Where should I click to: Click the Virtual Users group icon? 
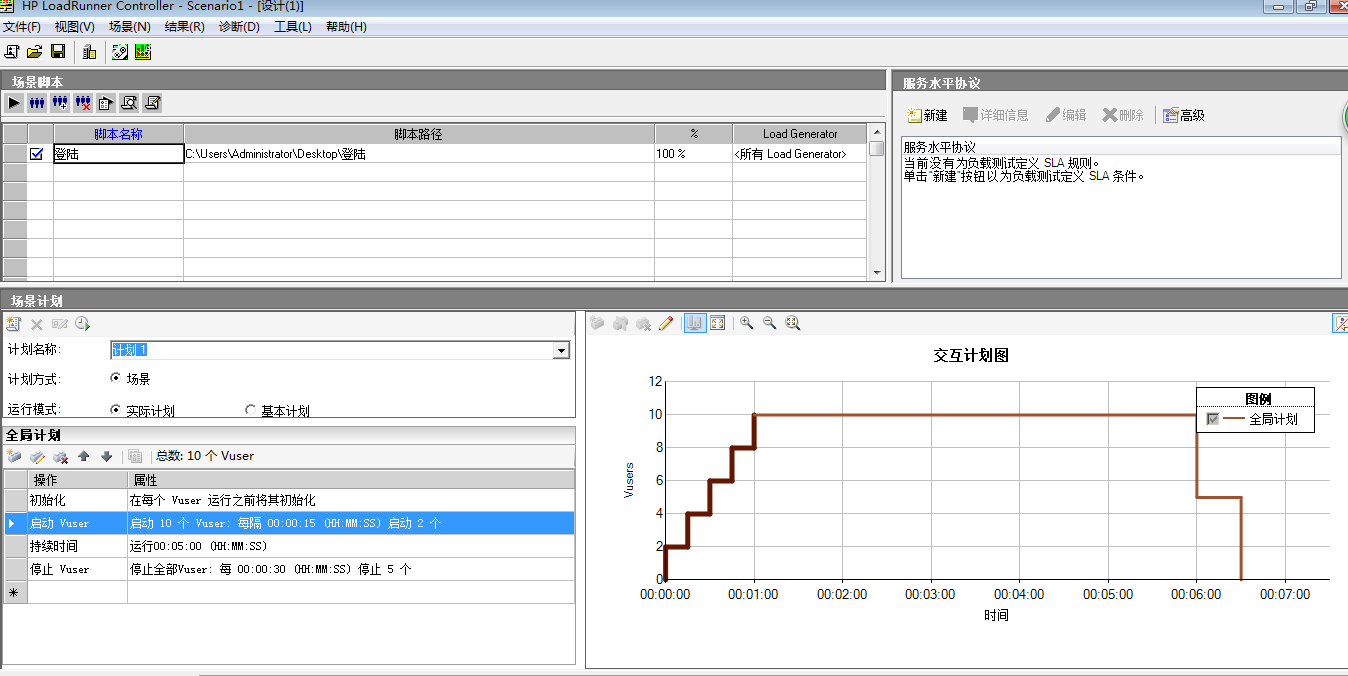(x=37, y=102)
